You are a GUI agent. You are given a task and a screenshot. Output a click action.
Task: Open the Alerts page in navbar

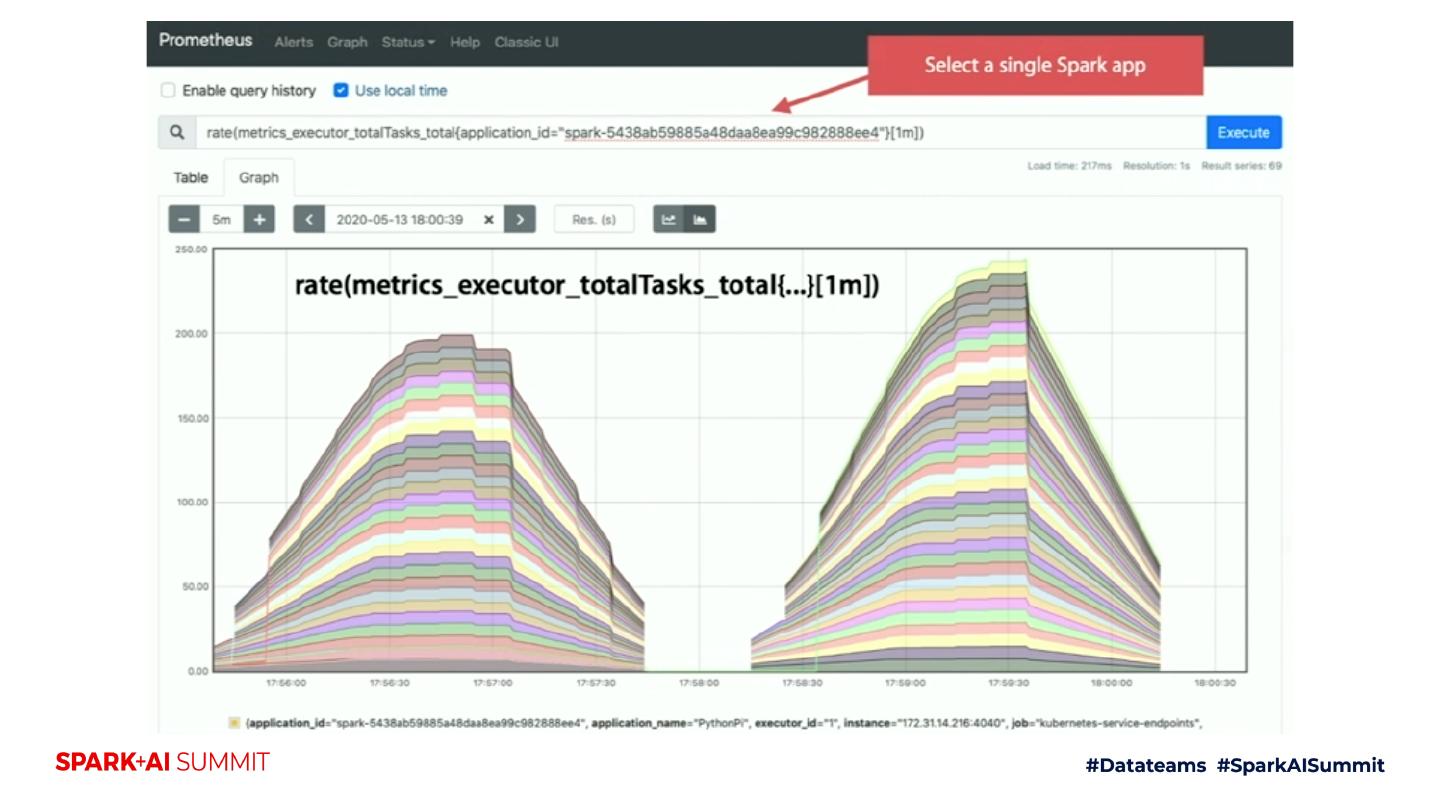(294, 42)
